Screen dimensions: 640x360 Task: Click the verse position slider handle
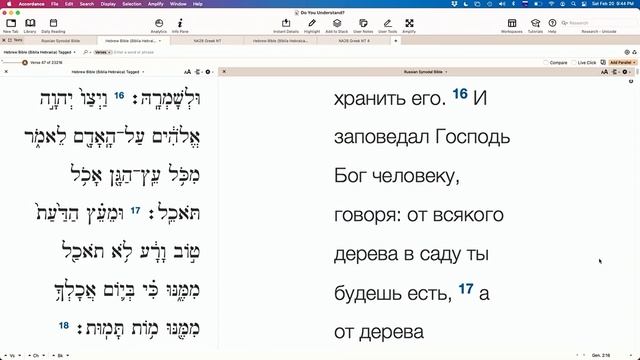(x=25, y=62)
